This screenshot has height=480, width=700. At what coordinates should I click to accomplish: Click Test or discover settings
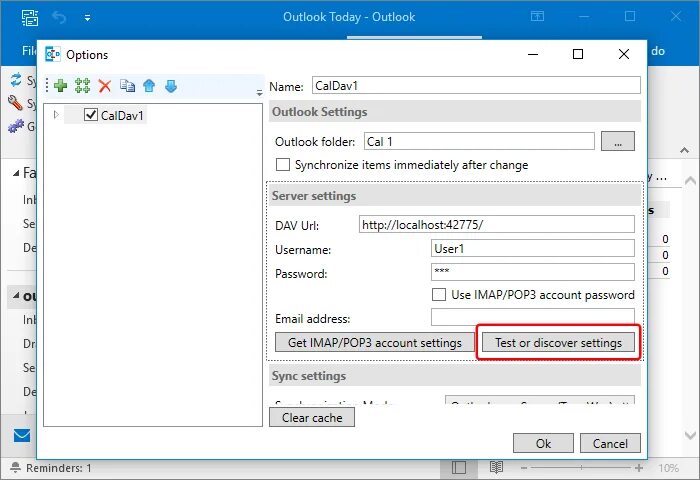(x=558, y=342)
